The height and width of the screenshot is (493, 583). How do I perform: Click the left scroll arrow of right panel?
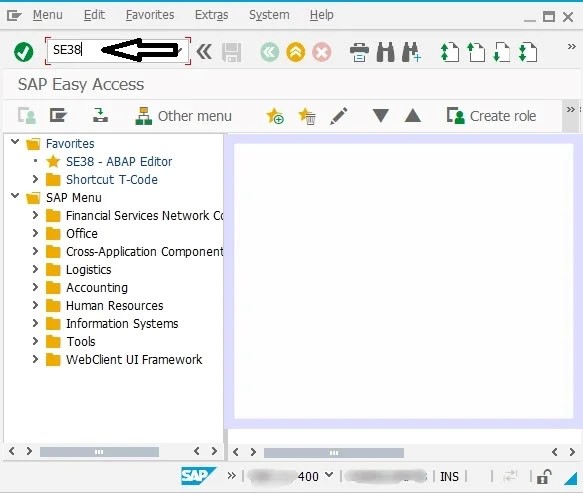(235, 452)
